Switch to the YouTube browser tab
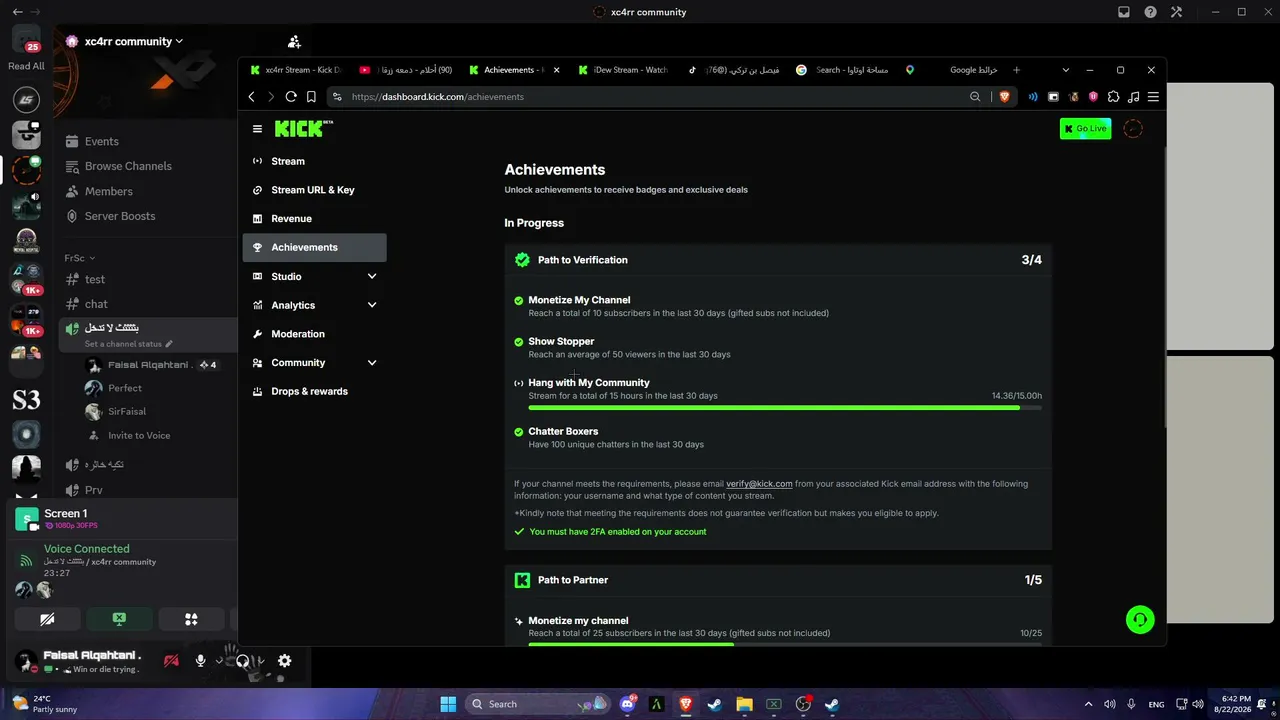The height and width of the screenshot is (720, 1280). (x=405, y=70)
